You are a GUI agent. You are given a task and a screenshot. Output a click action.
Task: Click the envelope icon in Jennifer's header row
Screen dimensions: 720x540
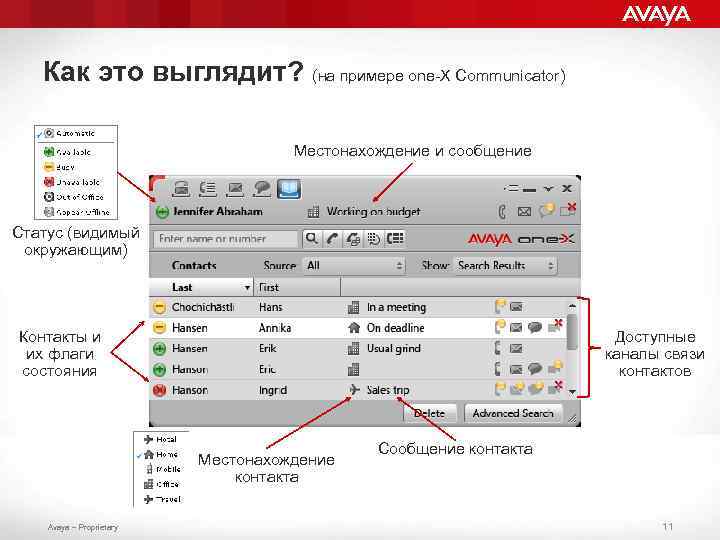tap(524, 212)
